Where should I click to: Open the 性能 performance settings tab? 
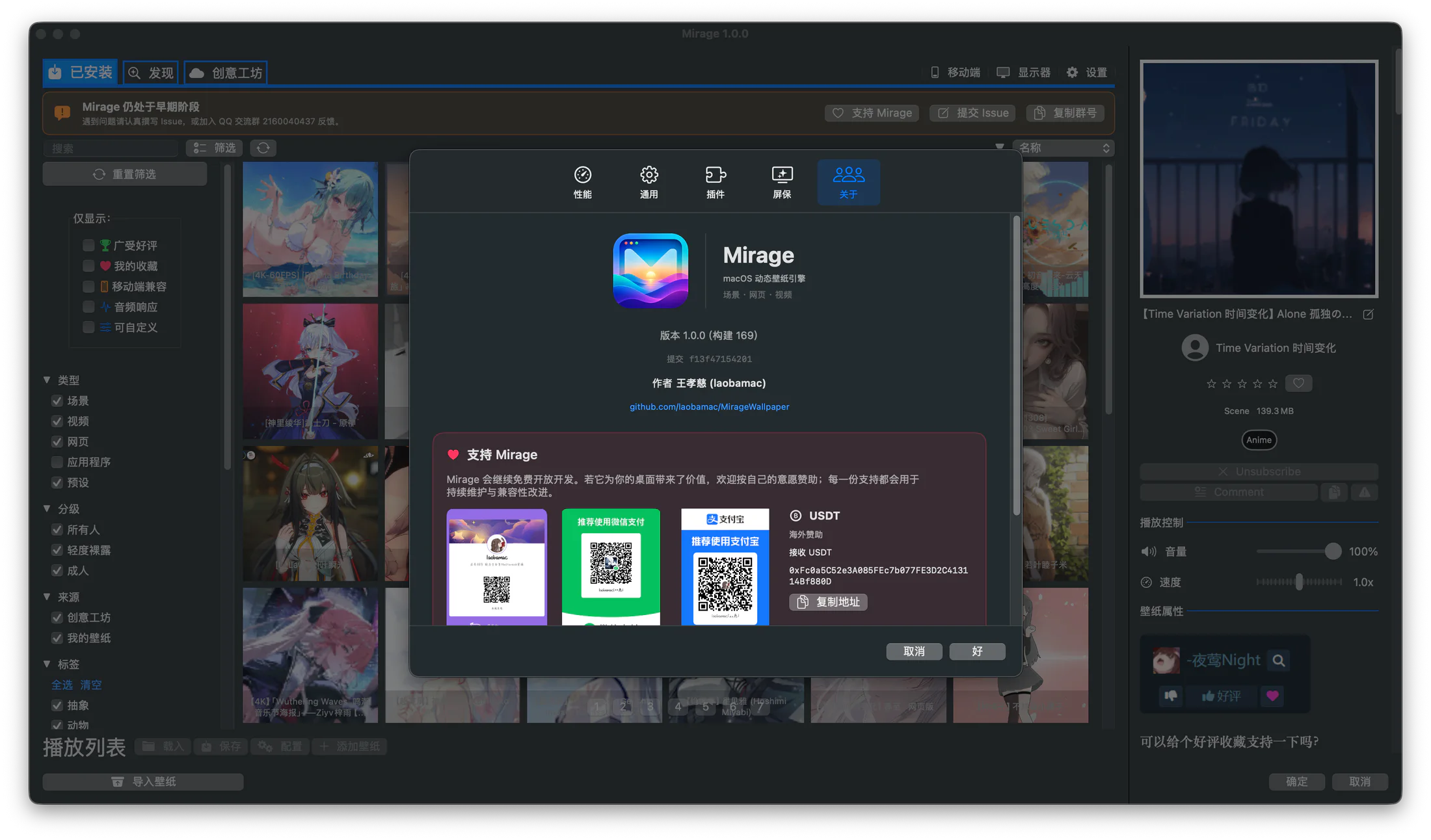pos(582,183)
